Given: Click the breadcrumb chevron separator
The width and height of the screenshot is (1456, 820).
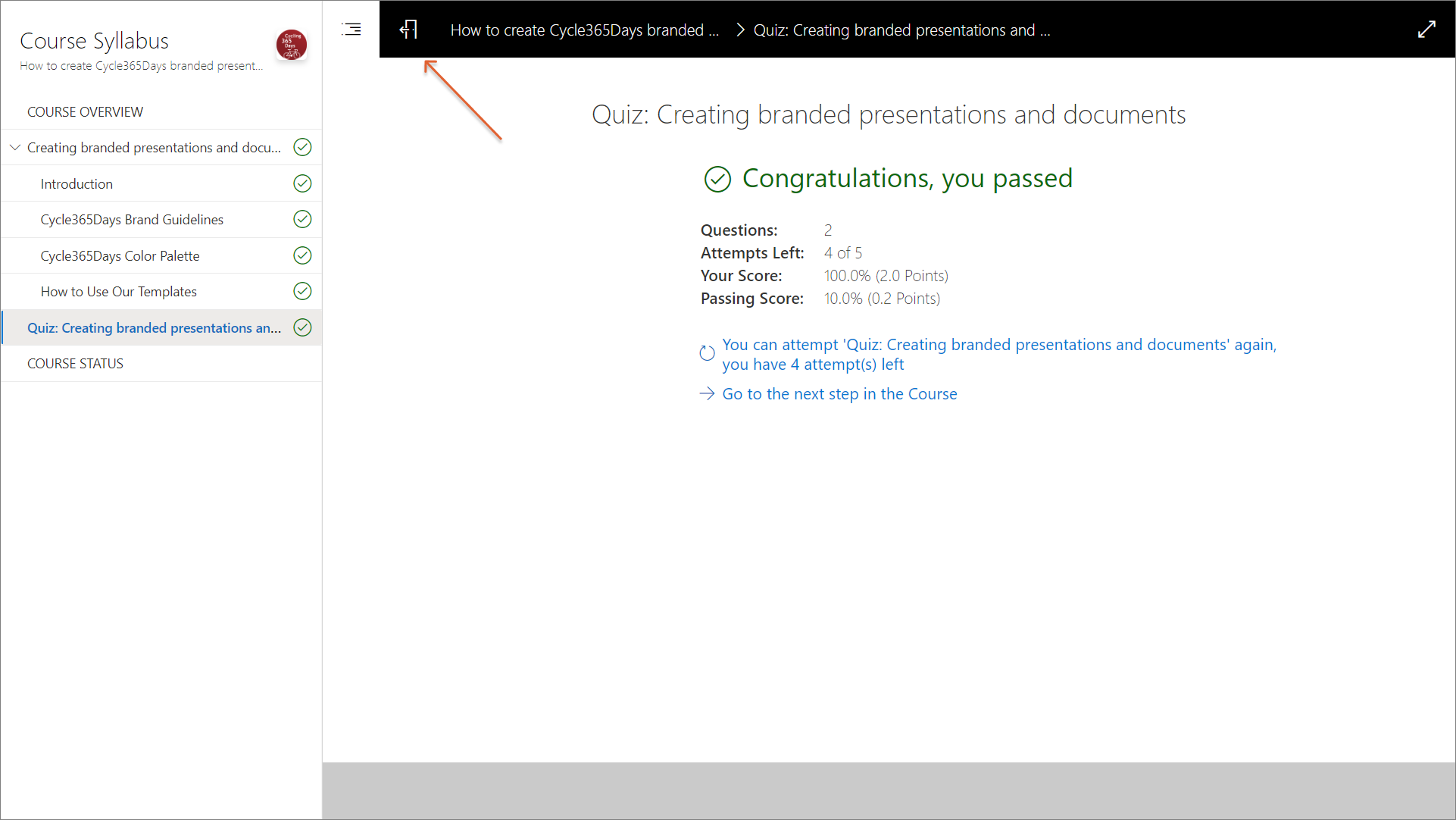Looking at the screenshot, I should click(x=740, y=30).
